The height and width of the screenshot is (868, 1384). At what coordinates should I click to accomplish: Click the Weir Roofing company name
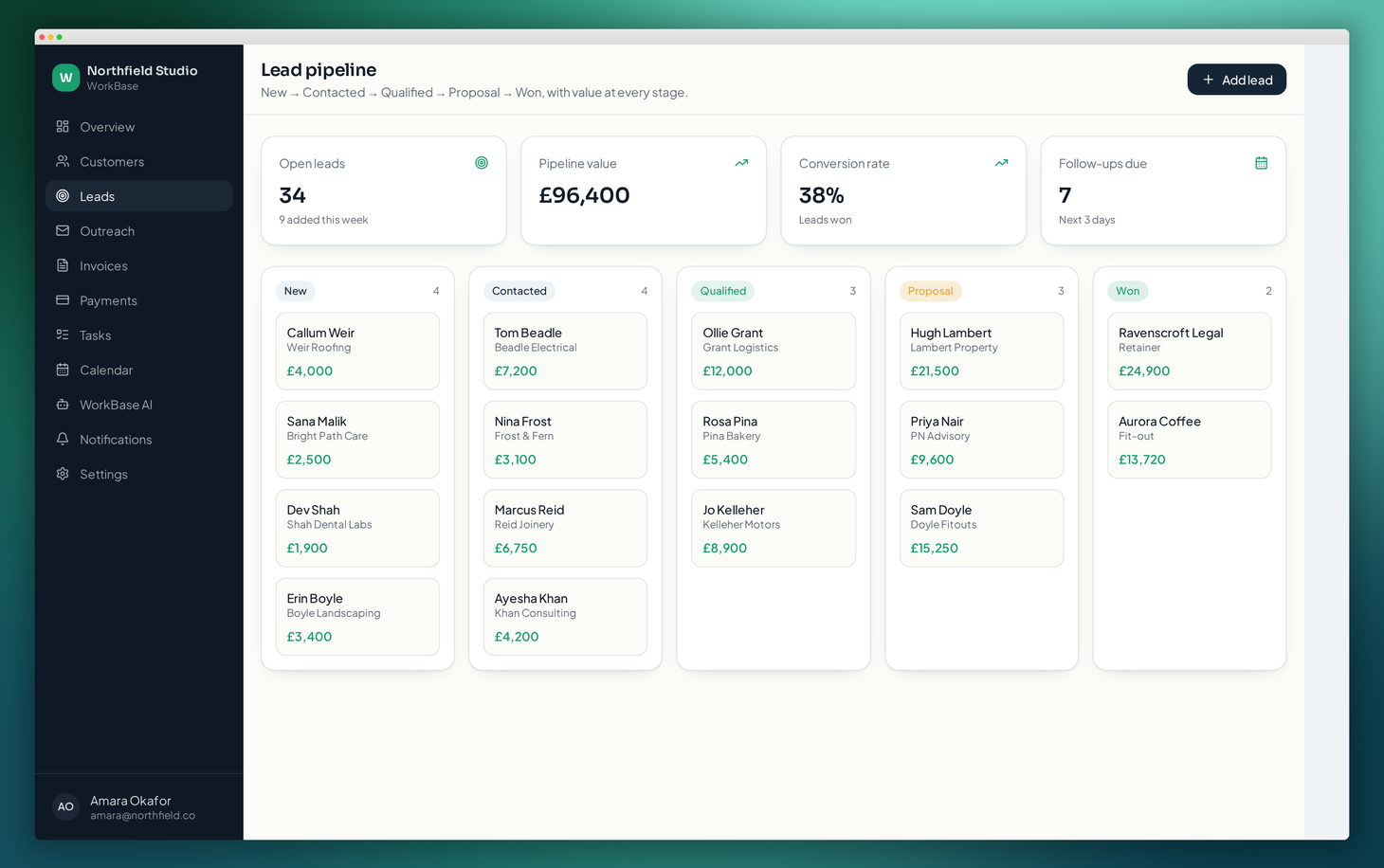(x=319, y=348)
